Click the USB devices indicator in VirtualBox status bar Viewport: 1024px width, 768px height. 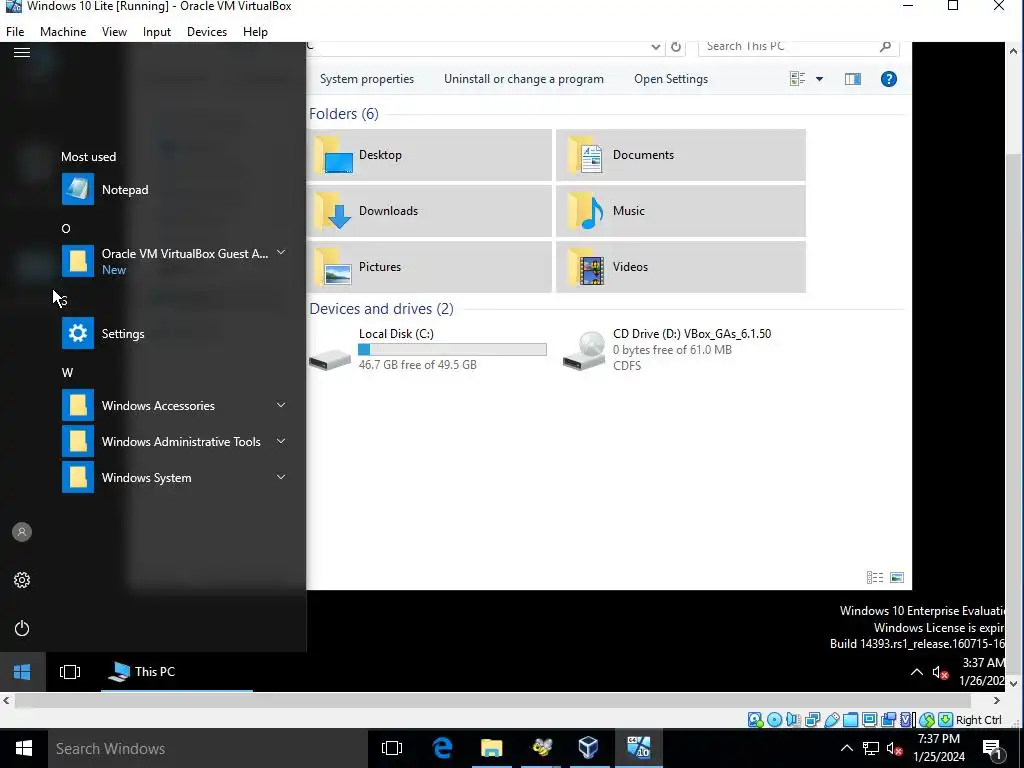(831, 720)
